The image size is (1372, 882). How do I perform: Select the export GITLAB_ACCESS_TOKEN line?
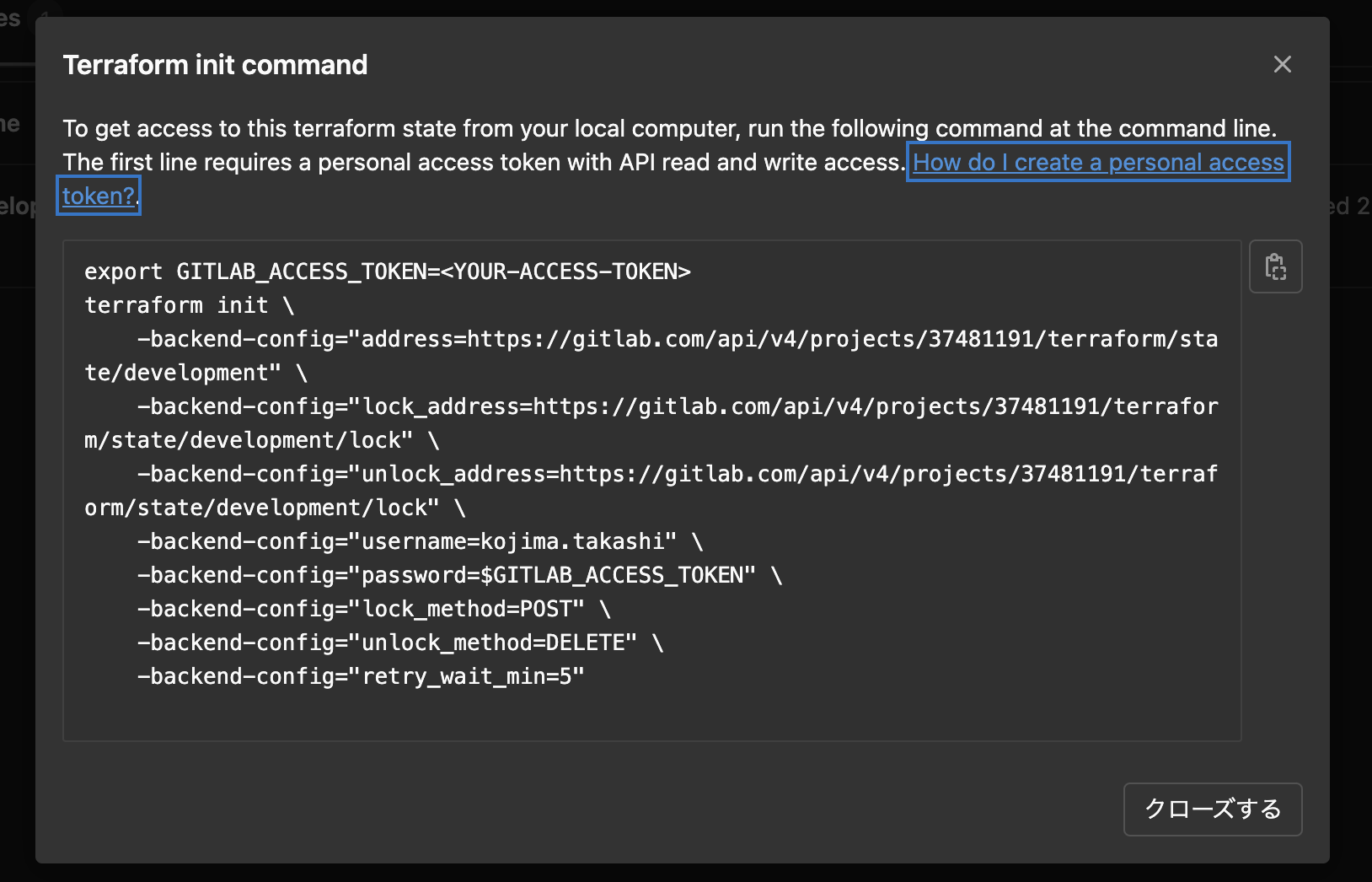point(387,271)
